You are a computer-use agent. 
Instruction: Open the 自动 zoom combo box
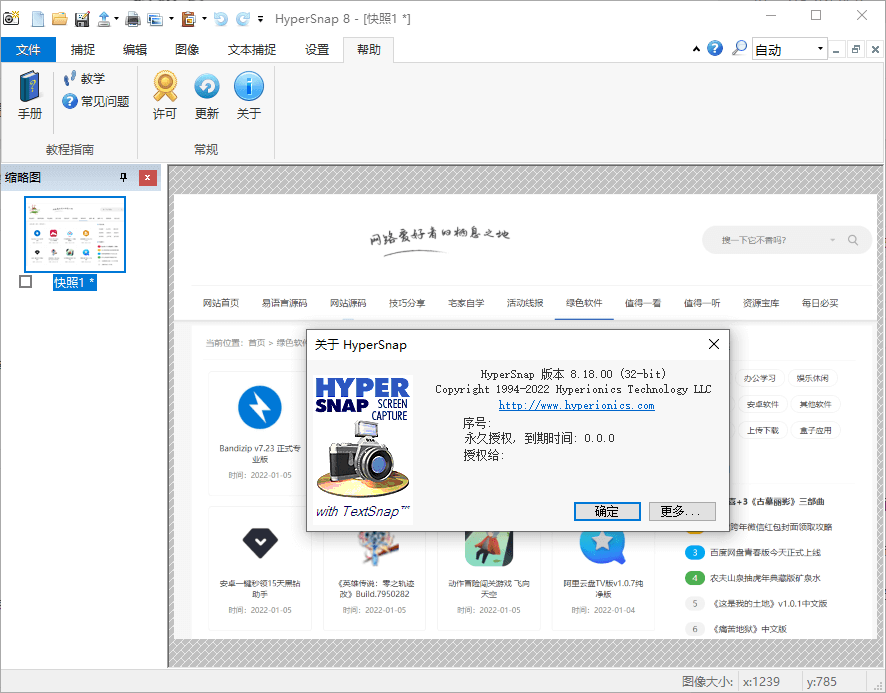pyautogui.click(x=790, y=50)
